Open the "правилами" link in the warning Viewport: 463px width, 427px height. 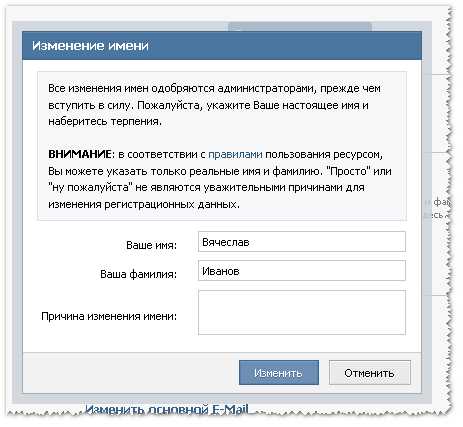tap(235, 154)
